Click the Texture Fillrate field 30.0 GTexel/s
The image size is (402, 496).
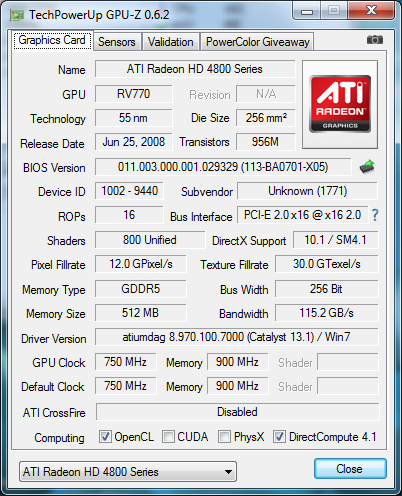327,264
